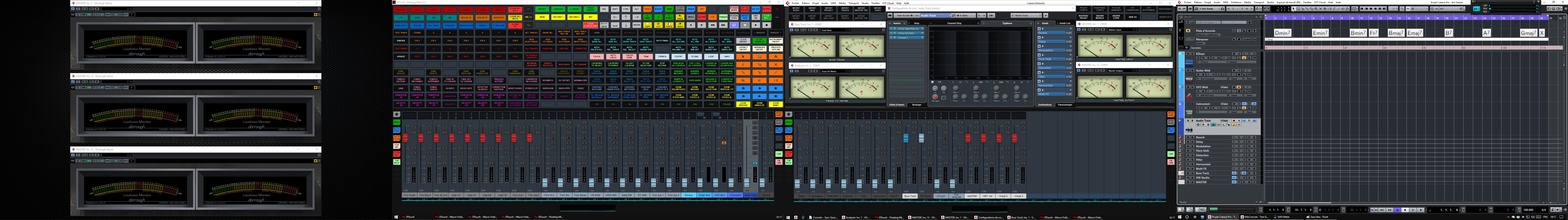Click the tempo value 100.000 on transport
Image resolution: width=1568 pixels, height=220 pixels.
[x=1528, y=210]
